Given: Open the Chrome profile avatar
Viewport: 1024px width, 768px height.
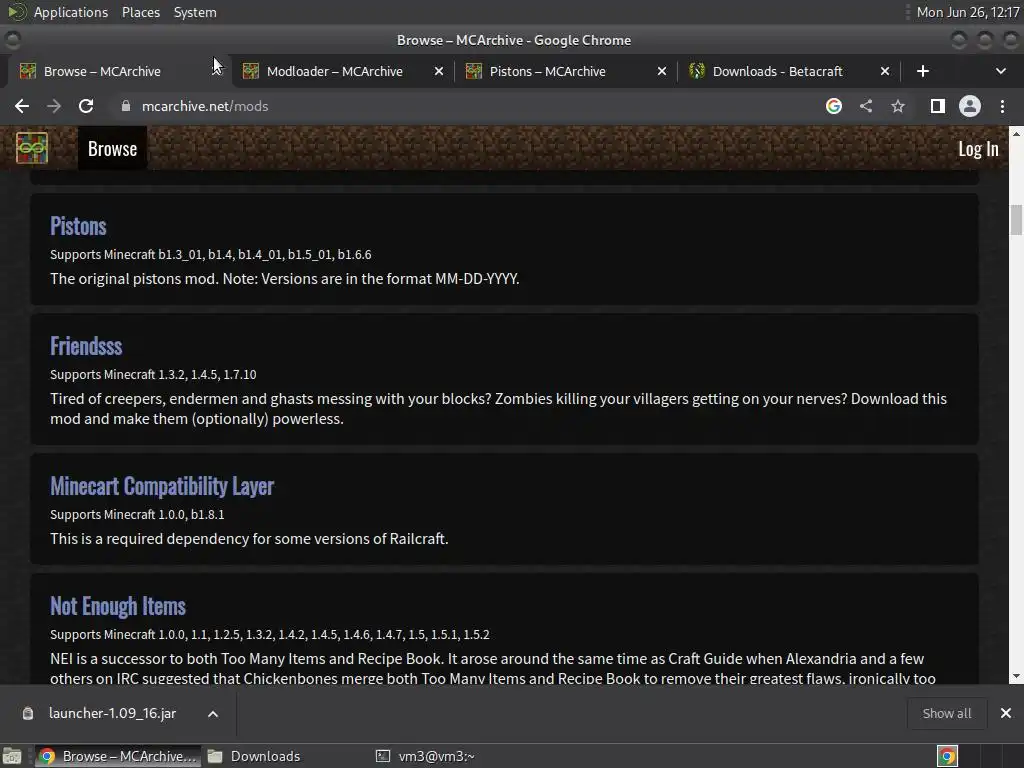Looking at the screenshot, I should pos(970,106).
